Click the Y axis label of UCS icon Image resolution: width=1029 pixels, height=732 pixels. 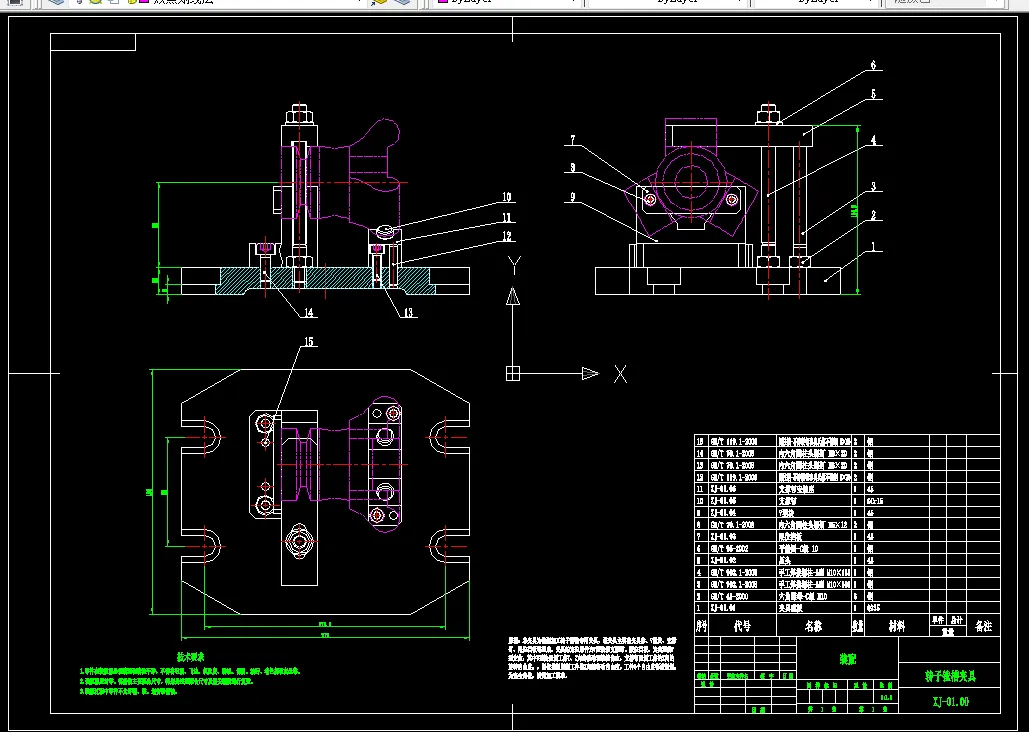514,265
